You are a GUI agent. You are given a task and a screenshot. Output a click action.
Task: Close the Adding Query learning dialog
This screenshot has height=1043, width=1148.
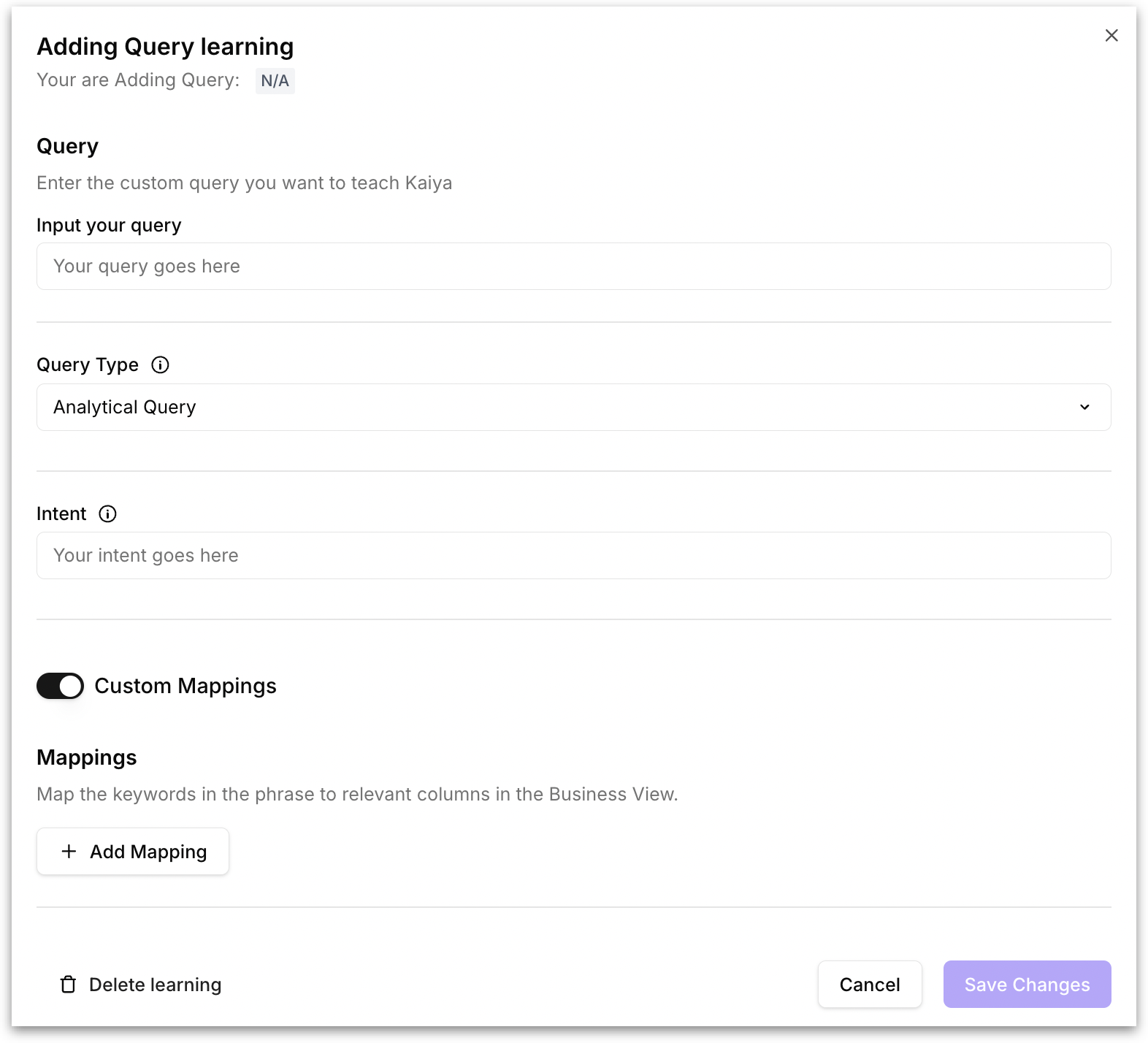(x=1111, y=36)
